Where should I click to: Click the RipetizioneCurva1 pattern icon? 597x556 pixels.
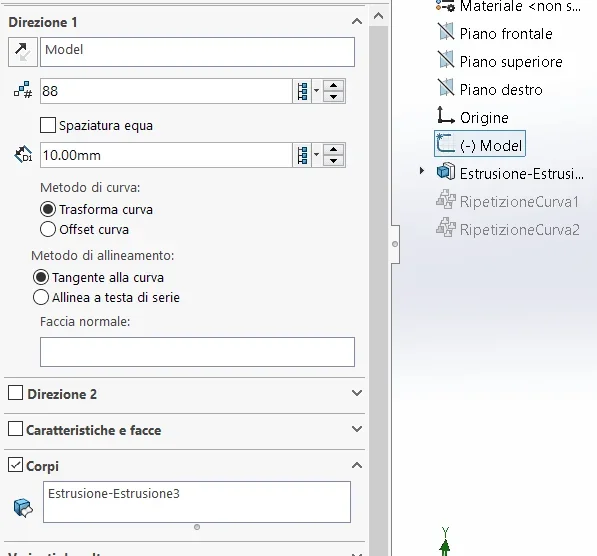[x=445, y=200]
